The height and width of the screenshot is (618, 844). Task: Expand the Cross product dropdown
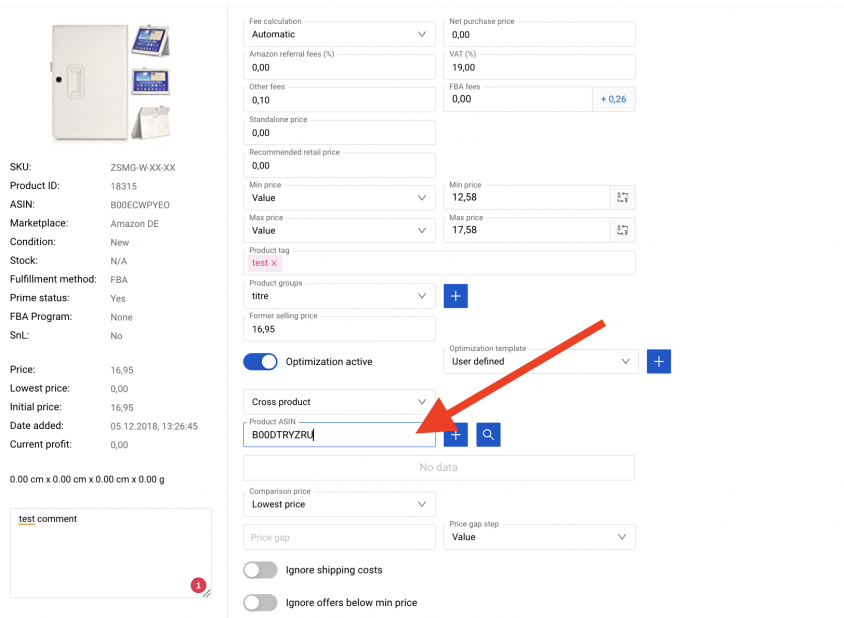339,402
